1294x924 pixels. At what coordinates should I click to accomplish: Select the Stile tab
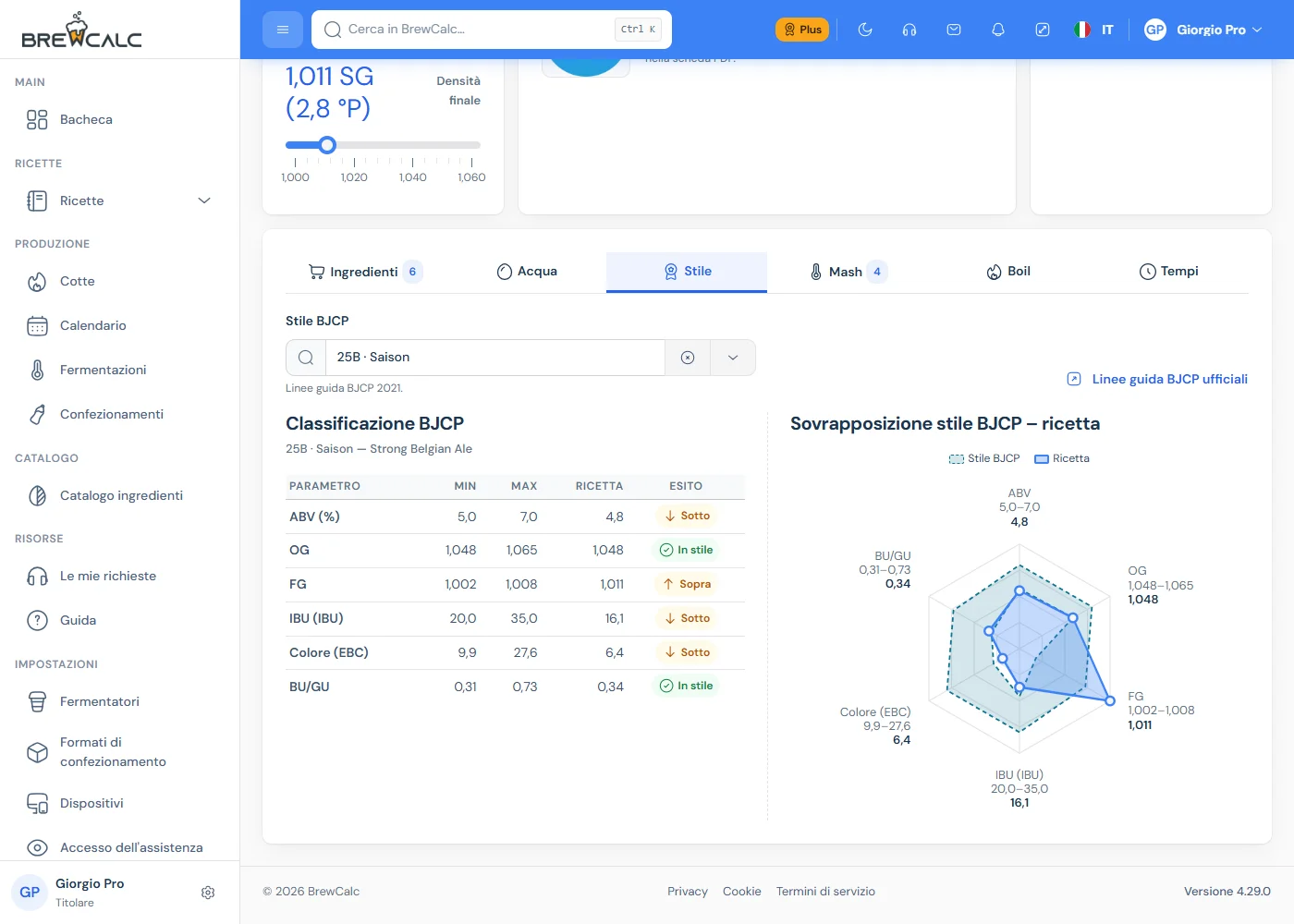[x=687, y=272]
